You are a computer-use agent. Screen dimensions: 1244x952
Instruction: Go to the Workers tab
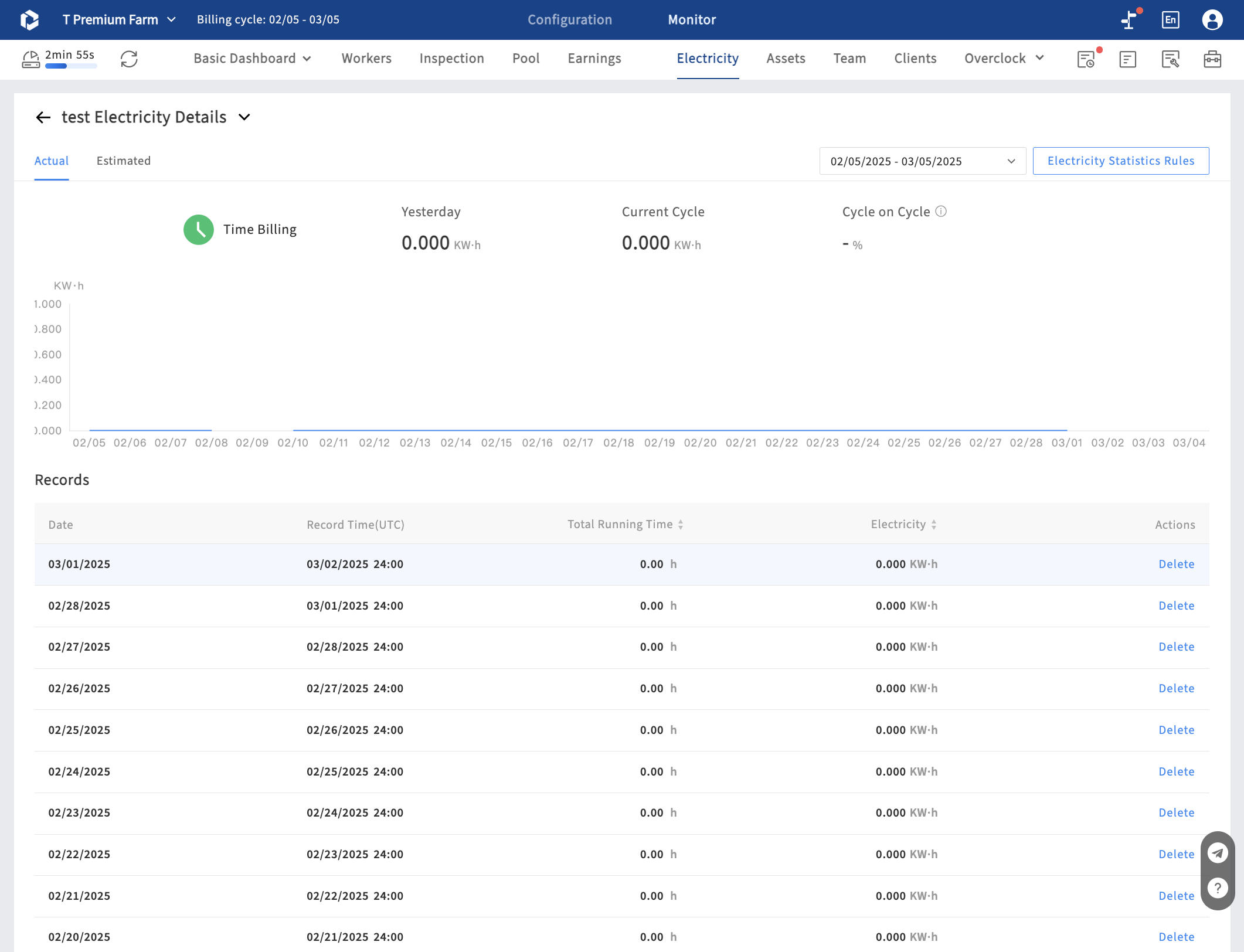coord(366,59)
